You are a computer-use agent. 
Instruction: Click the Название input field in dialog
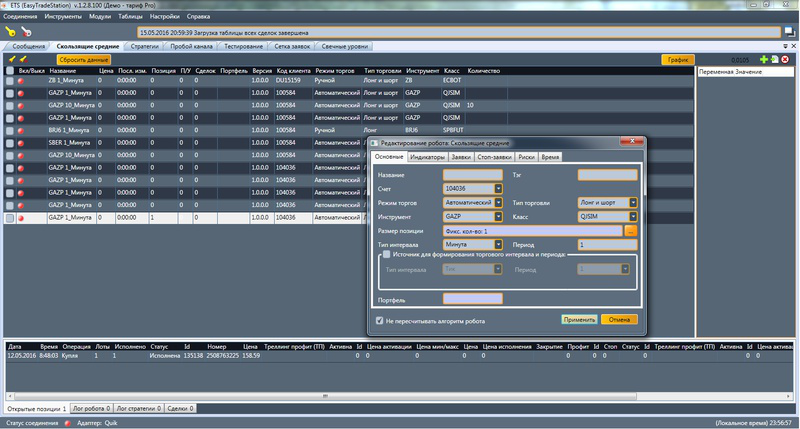point(472,175)
